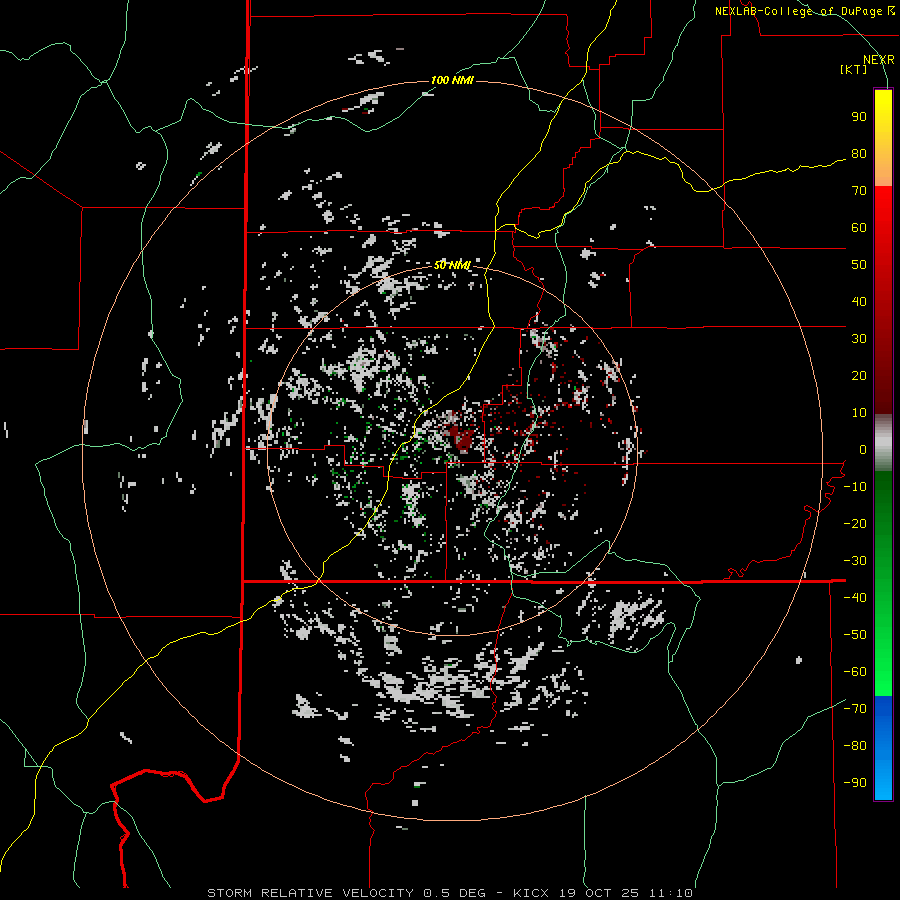900x900 pixels.
Task: Click the positive 10 scale value
Action: [859, 413]
